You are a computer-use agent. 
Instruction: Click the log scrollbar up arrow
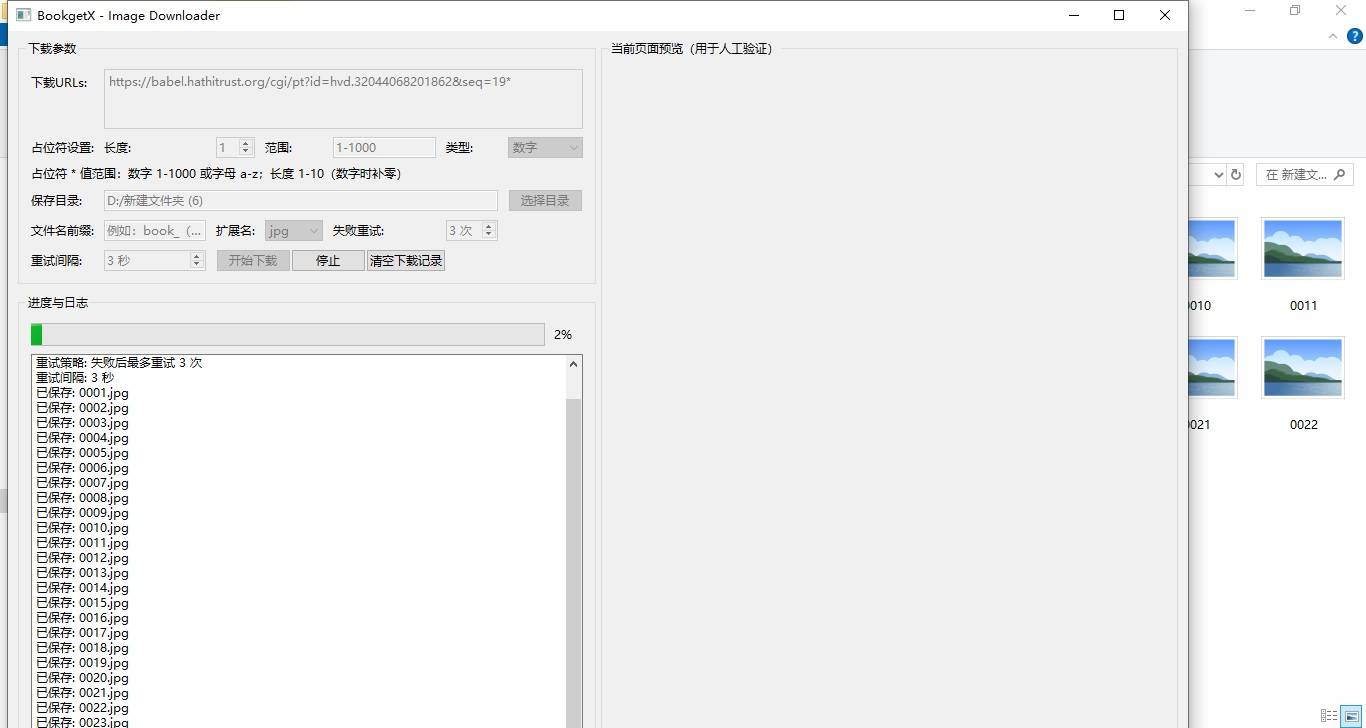[573, 364]
